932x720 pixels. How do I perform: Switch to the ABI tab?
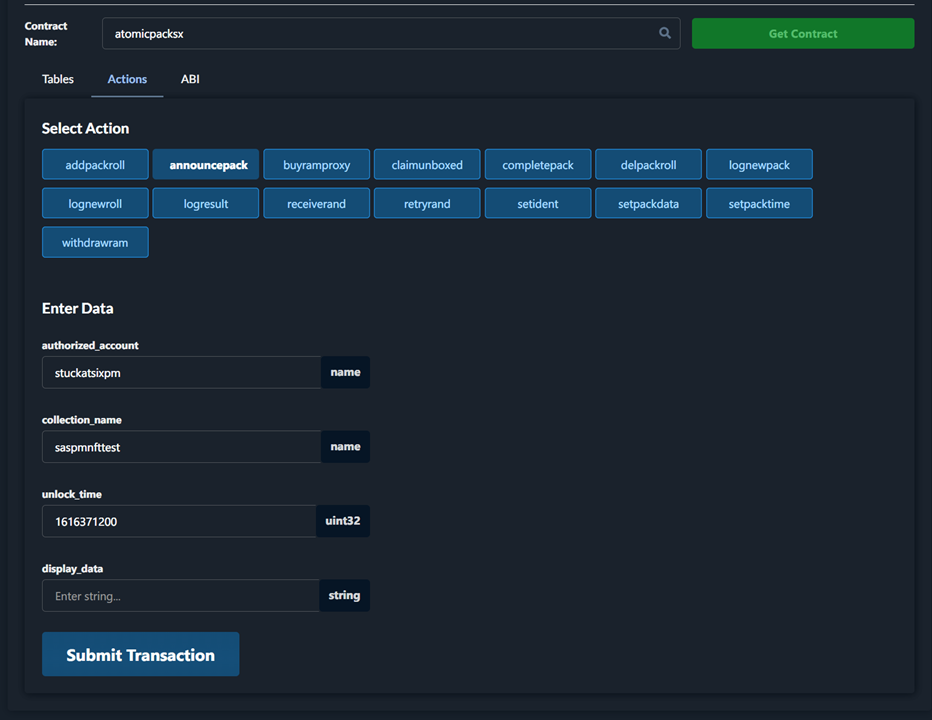pyautogui.click(x=190, y=79)
